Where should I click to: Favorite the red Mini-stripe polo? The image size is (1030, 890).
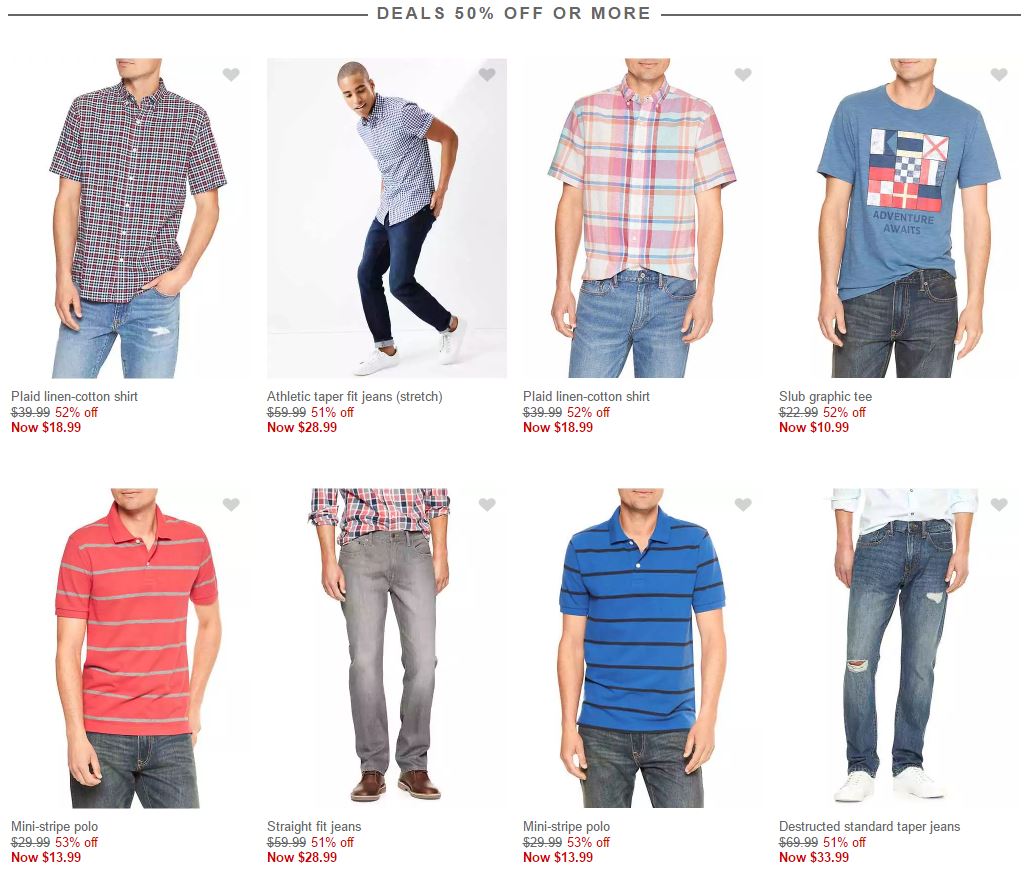pyautogui.click(x=231, y=504)
